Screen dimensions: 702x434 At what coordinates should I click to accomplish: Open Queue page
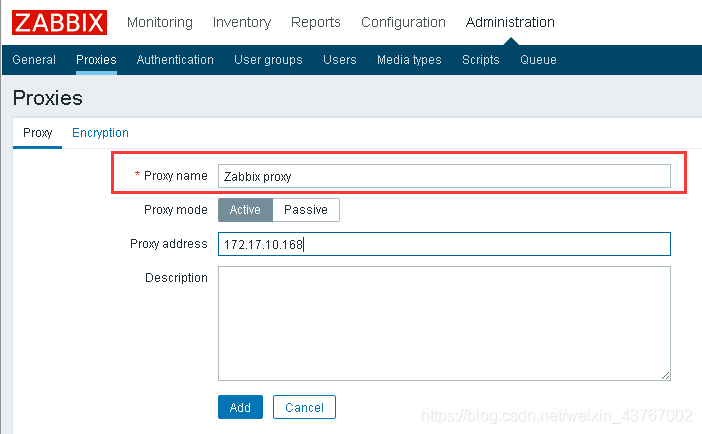pyautogui.click(x=538, y=60)
